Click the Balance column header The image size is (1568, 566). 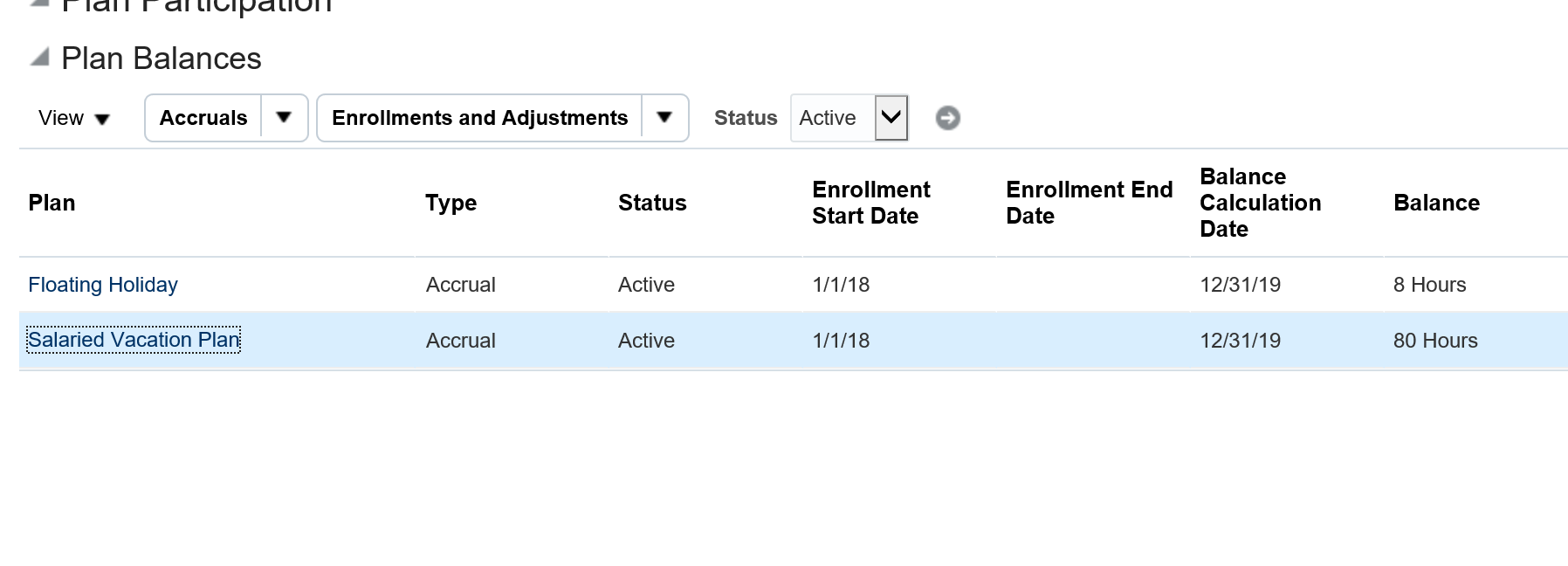1436,203
